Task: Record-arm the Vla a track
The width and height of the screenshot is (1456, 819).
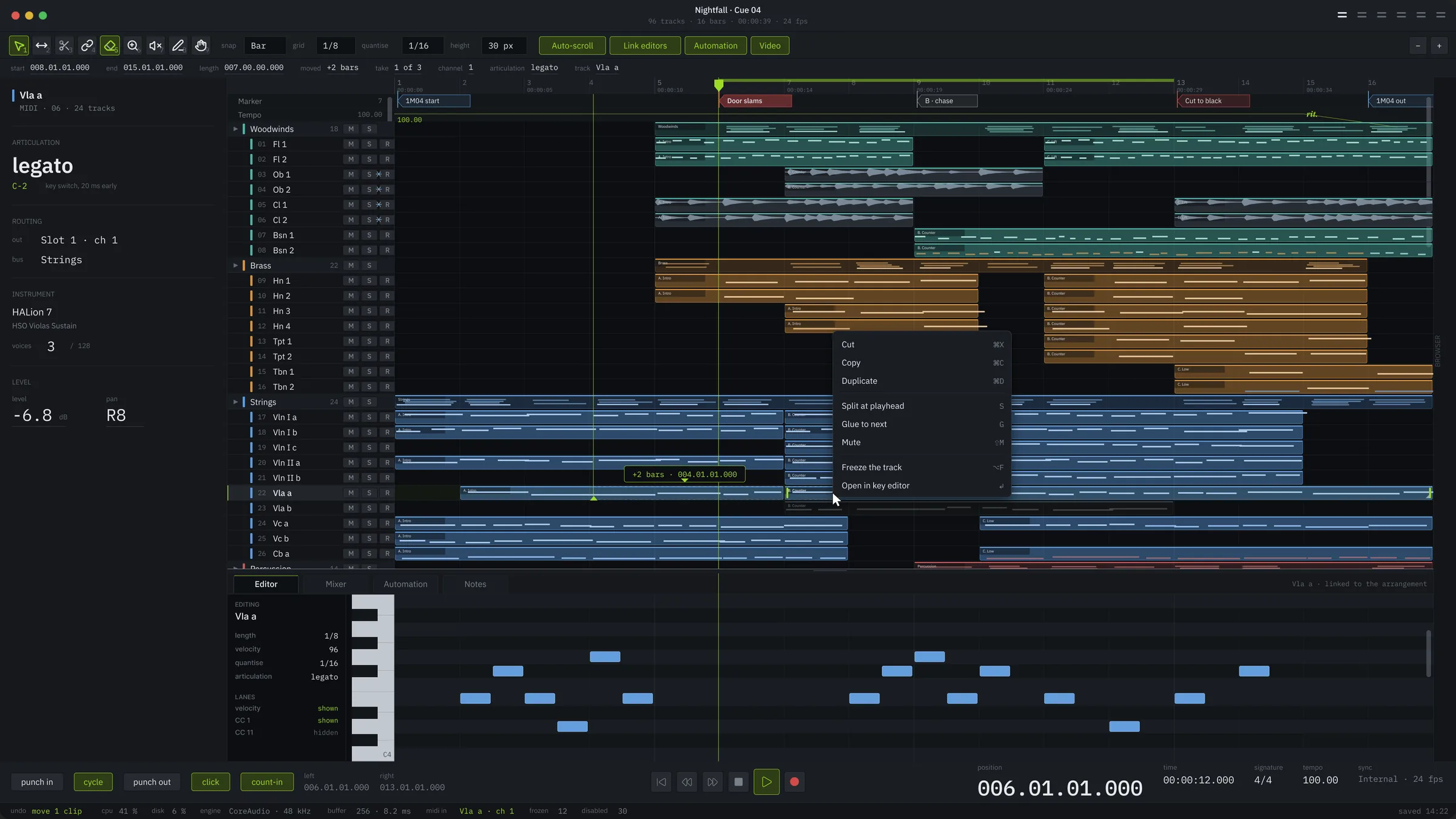Action: click(387, 493)
